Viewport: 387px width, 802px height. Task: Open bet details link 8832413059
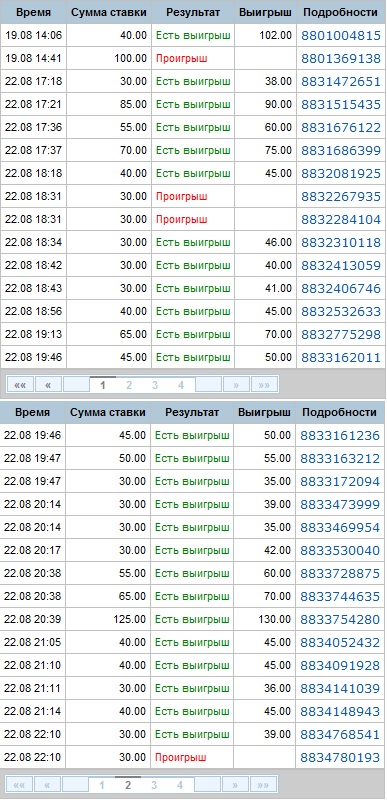pyautogui.click(x=341, y=265)
